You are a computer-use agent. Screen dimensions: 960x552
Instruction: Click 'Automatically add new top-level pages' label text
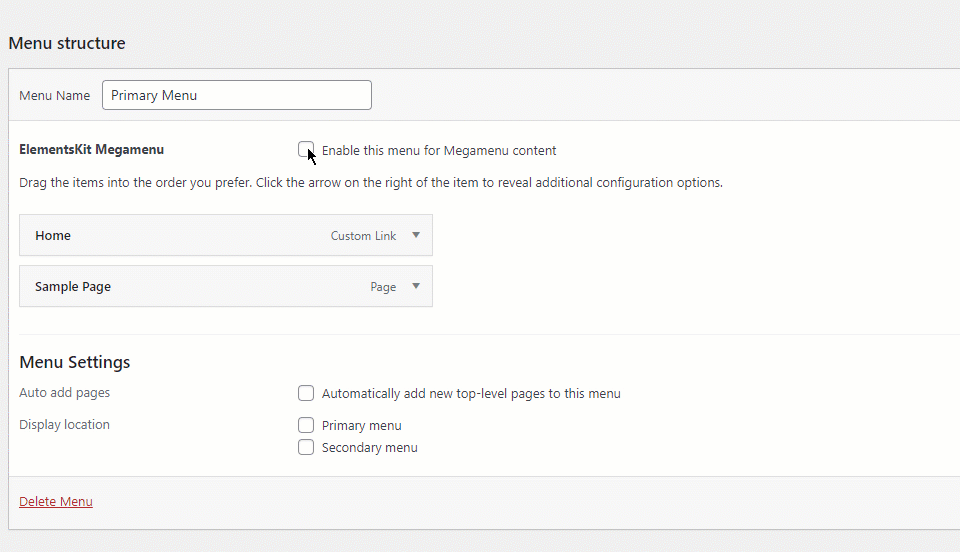(471, 394)
